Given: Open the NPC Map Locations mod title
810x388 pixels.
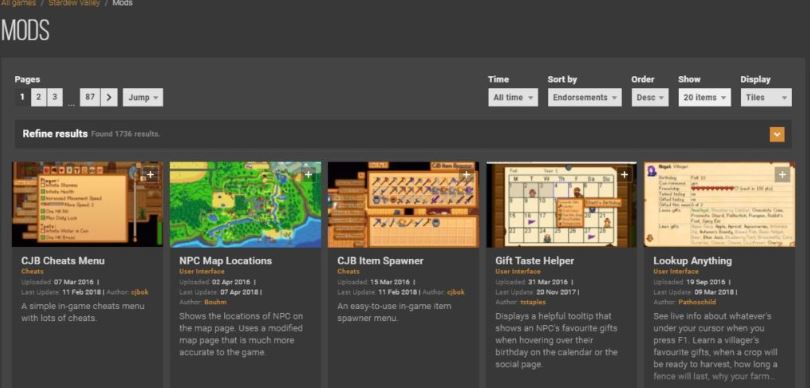Looking at the screenshot, I should pos(225,261).
